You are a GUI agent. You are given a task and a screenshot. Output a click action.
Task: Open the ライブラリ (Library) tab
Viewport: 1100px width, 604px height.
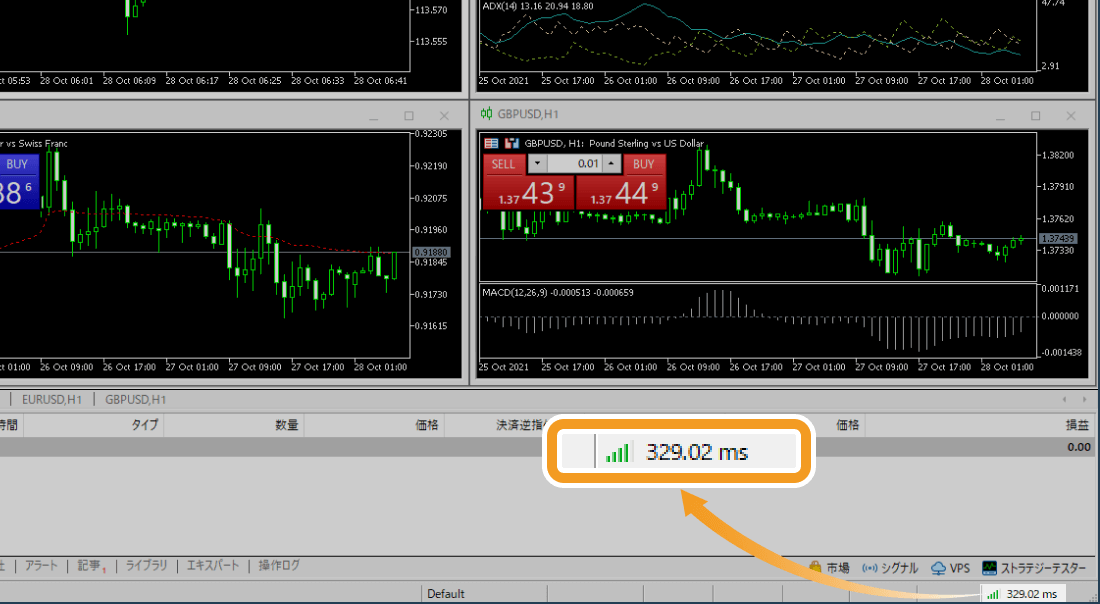click(147, 565)
